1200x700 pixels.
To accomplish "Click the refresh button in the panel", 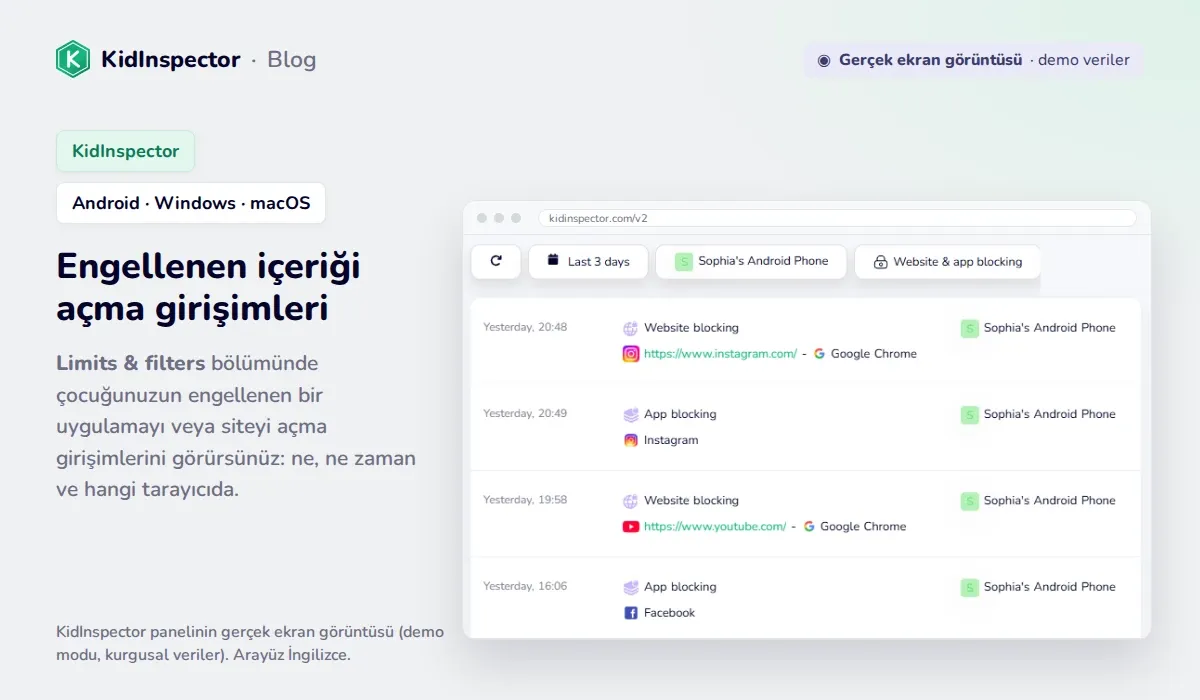I will pos(496,261).
